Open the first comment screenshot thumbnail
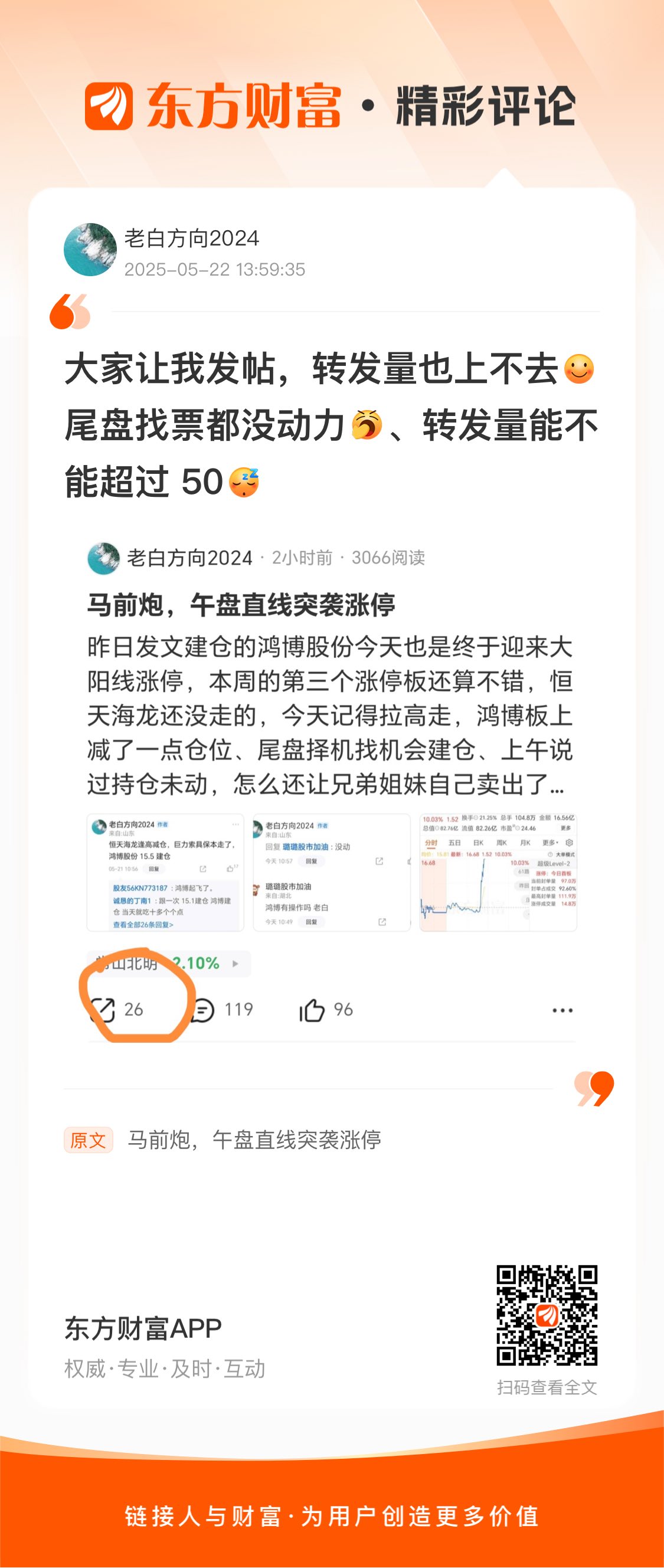The height and width of the screenshot is (1568, 664). click(x=165, y=872)
